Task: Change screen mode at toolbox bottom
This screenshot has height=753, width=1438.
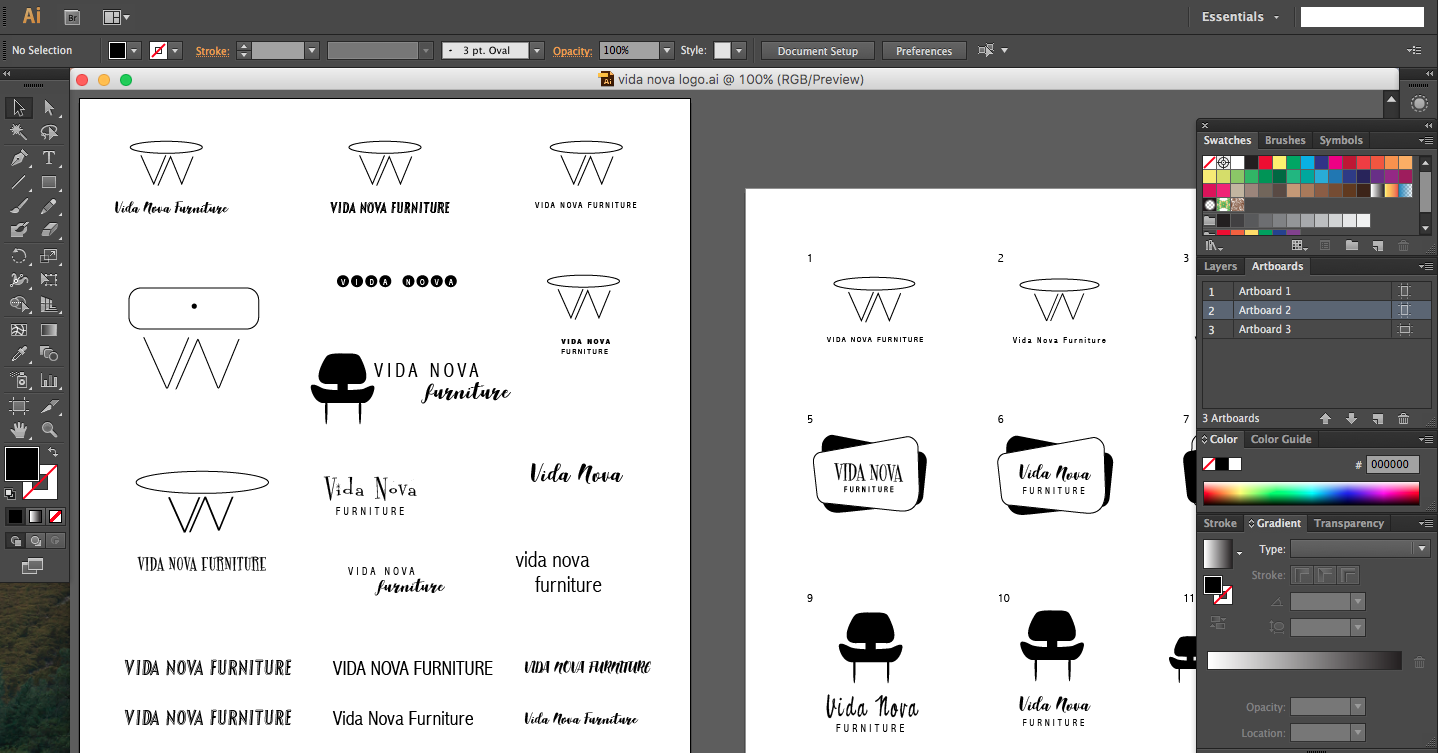Action: (x=32, y=566)
